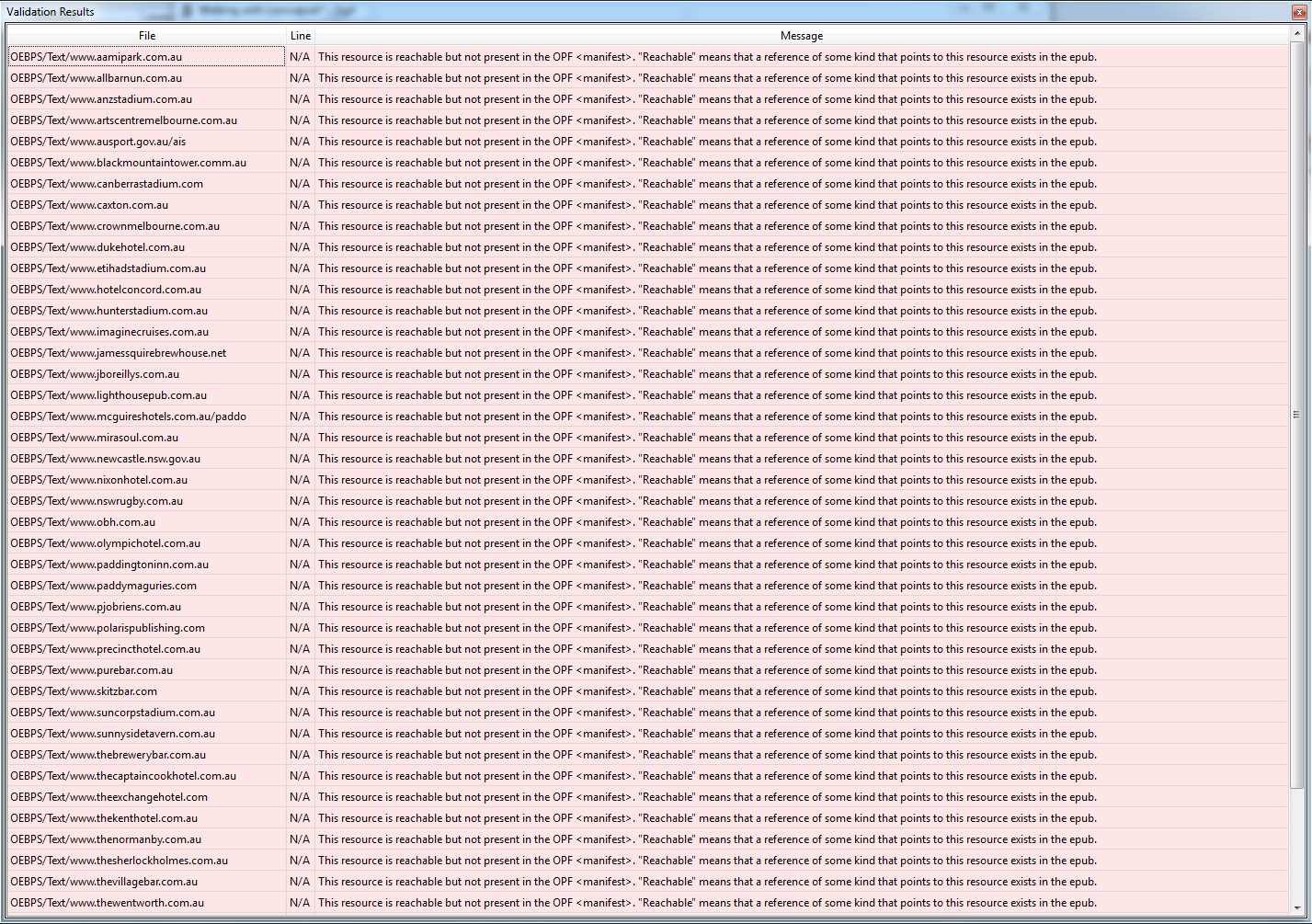Screen dimensions: 1312x924
Task: Click the N/A line cell for www.thewentworth.com.au
Action: pos(300,903)
